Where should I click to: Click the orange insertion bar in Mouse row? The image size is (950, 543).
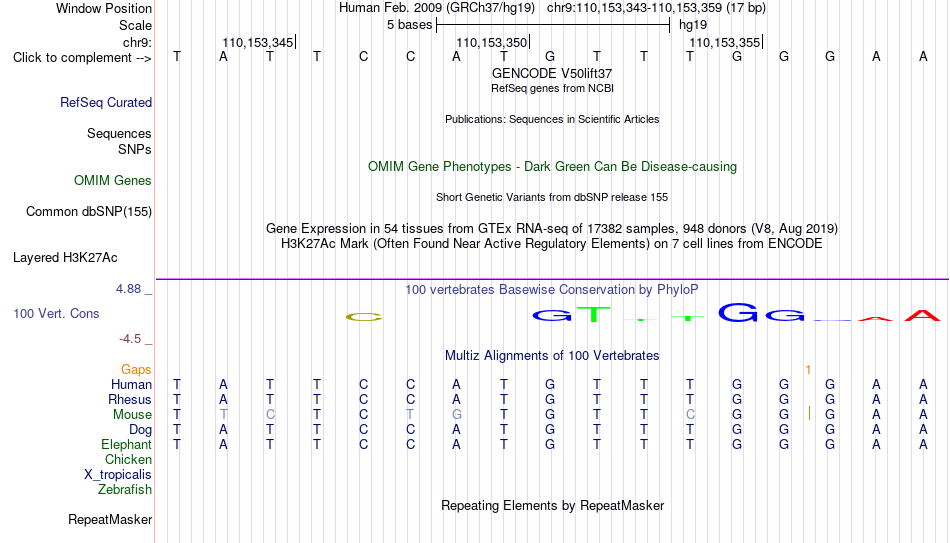click(809, 413)
